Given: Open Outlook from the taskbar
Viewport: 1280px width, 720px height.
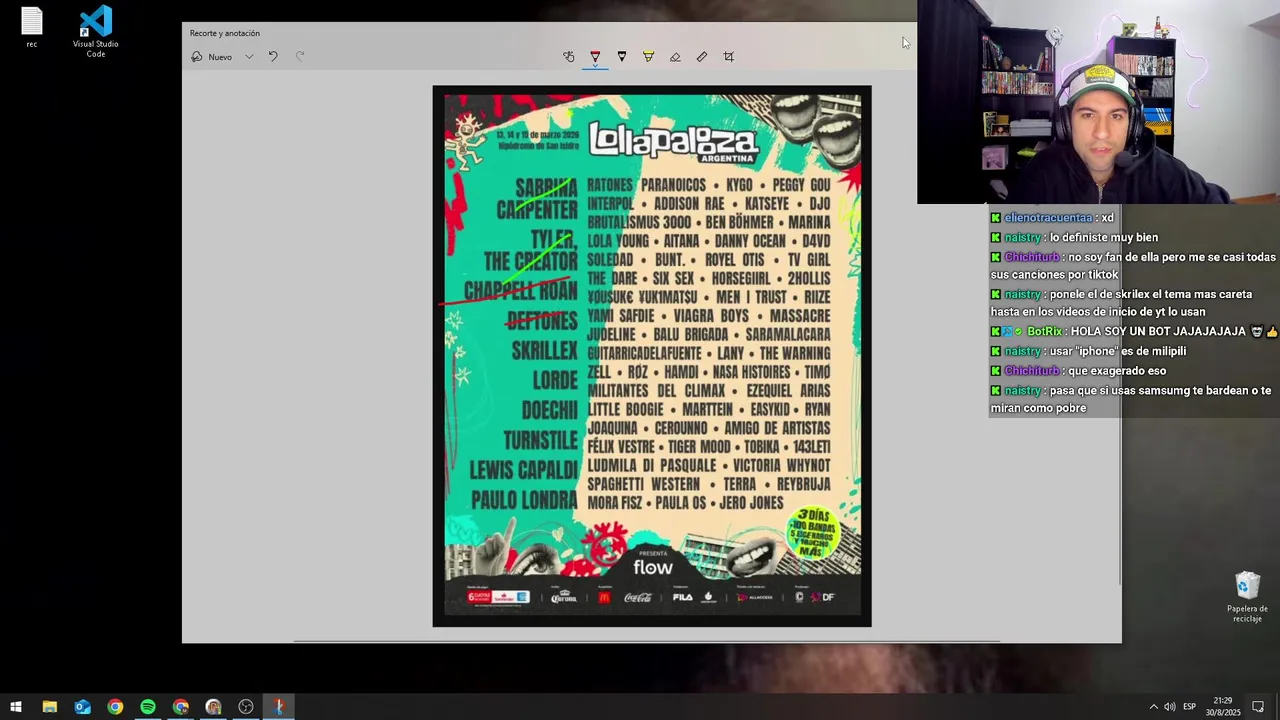Looking at the screenshot, I should (x=82, y=707).
